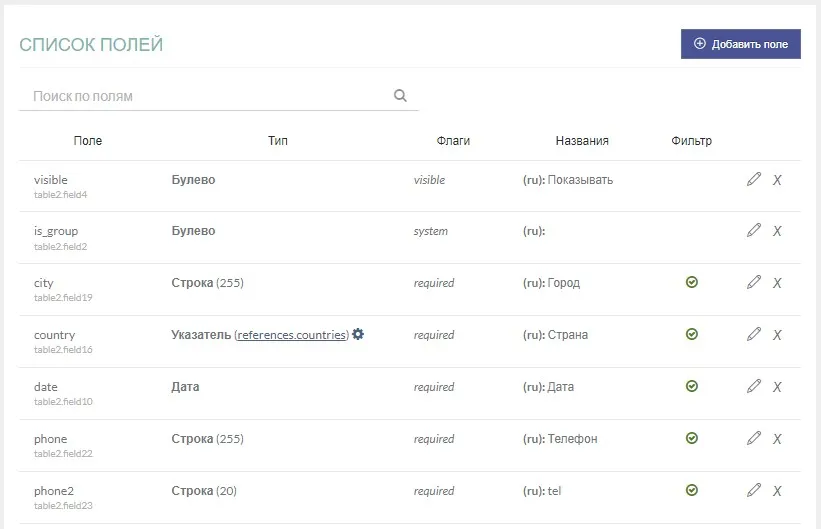
Task: Toggle the filter checkmark for city field
Action: pyautogui.click(x=692, y=283)
